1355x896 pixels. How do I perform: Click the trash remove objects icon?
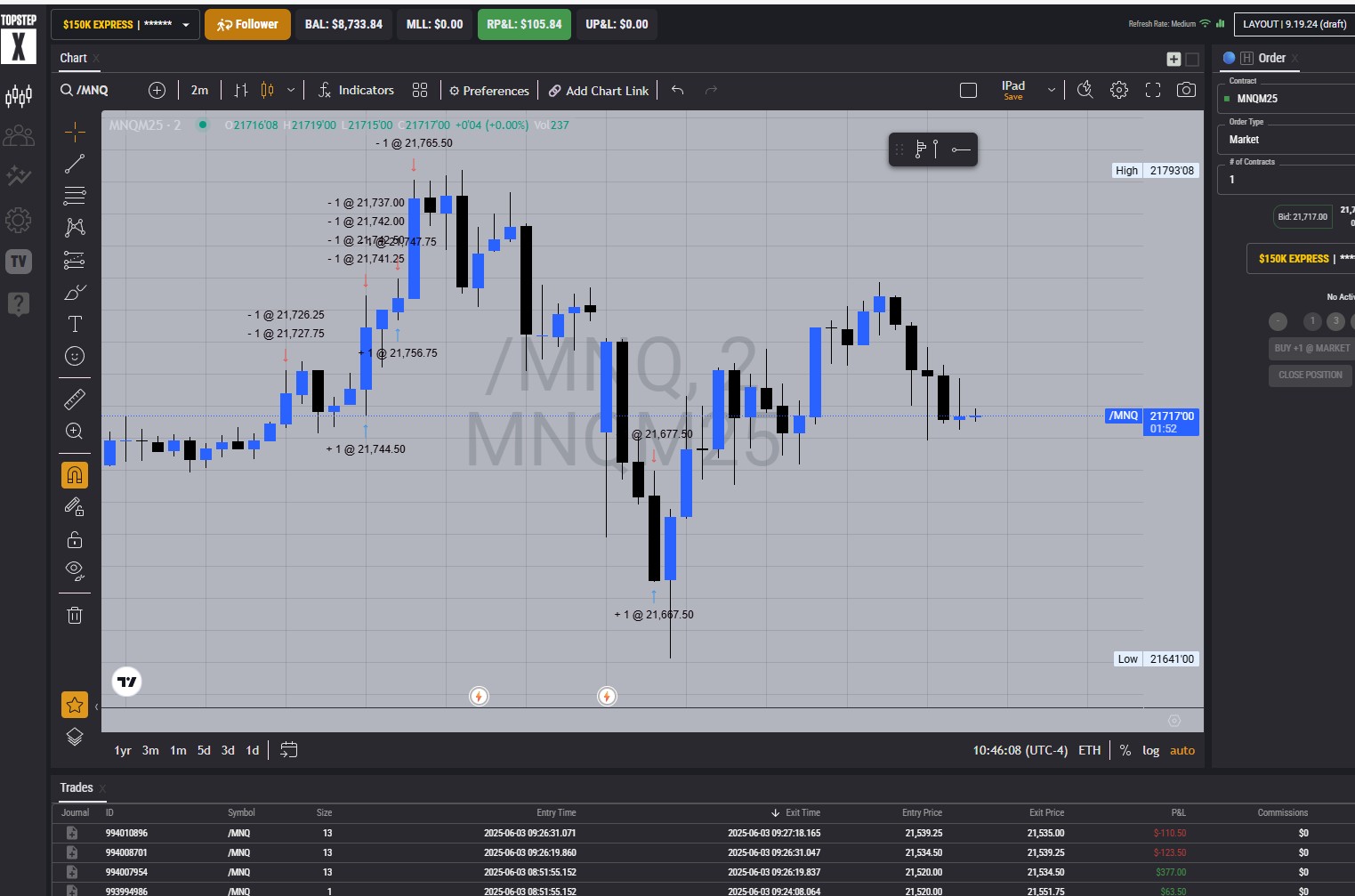(x=75, y=615)
